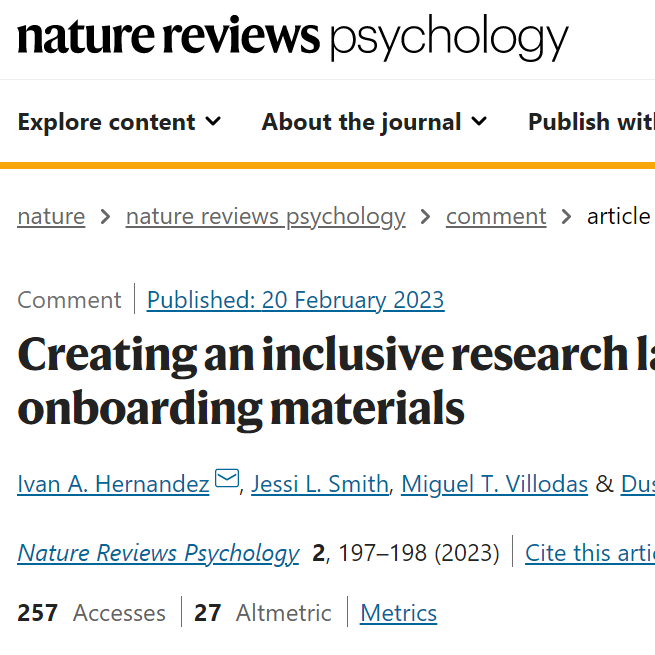Click the Nature Reviews Psychology logo
Viewport: 655px width, 655px height.
pyautogui.click(x=293, y=38)
